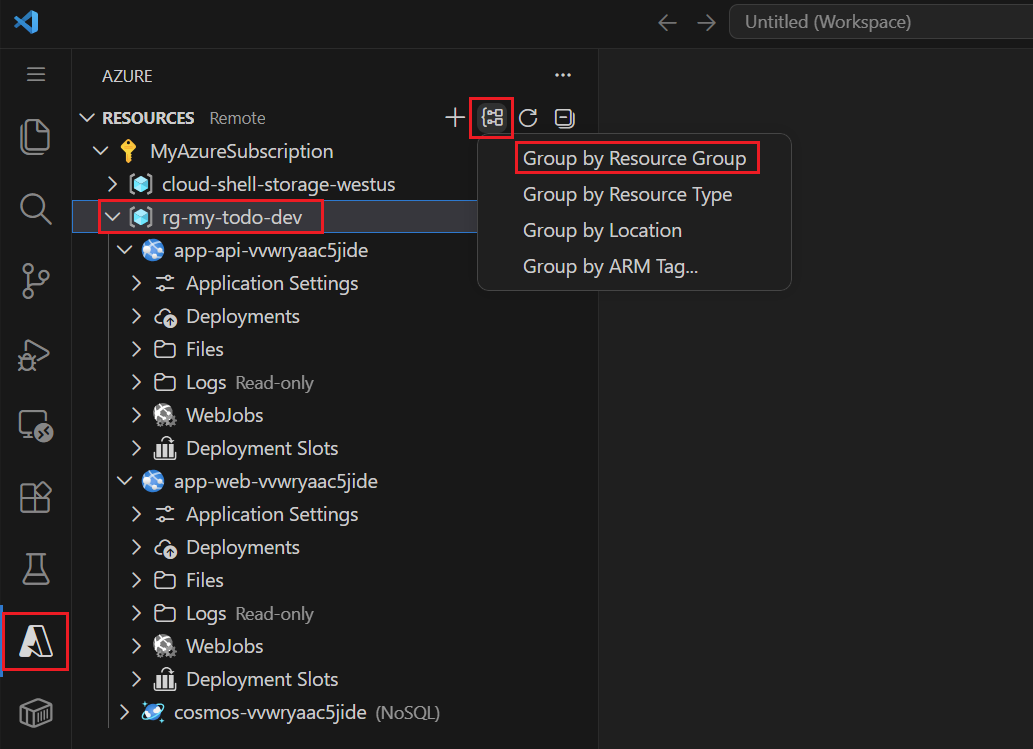Select the Azure icon in the Activity Bar

click(x=35, y=641)
